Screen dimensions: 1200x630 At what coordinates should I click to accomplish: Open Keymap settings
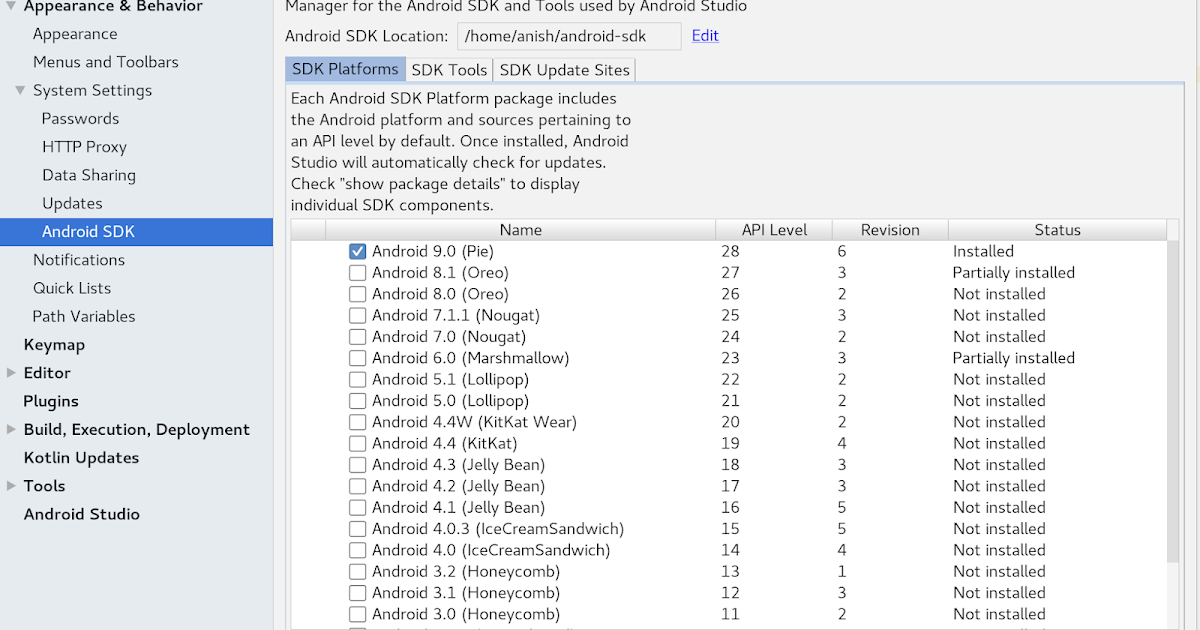54,345
